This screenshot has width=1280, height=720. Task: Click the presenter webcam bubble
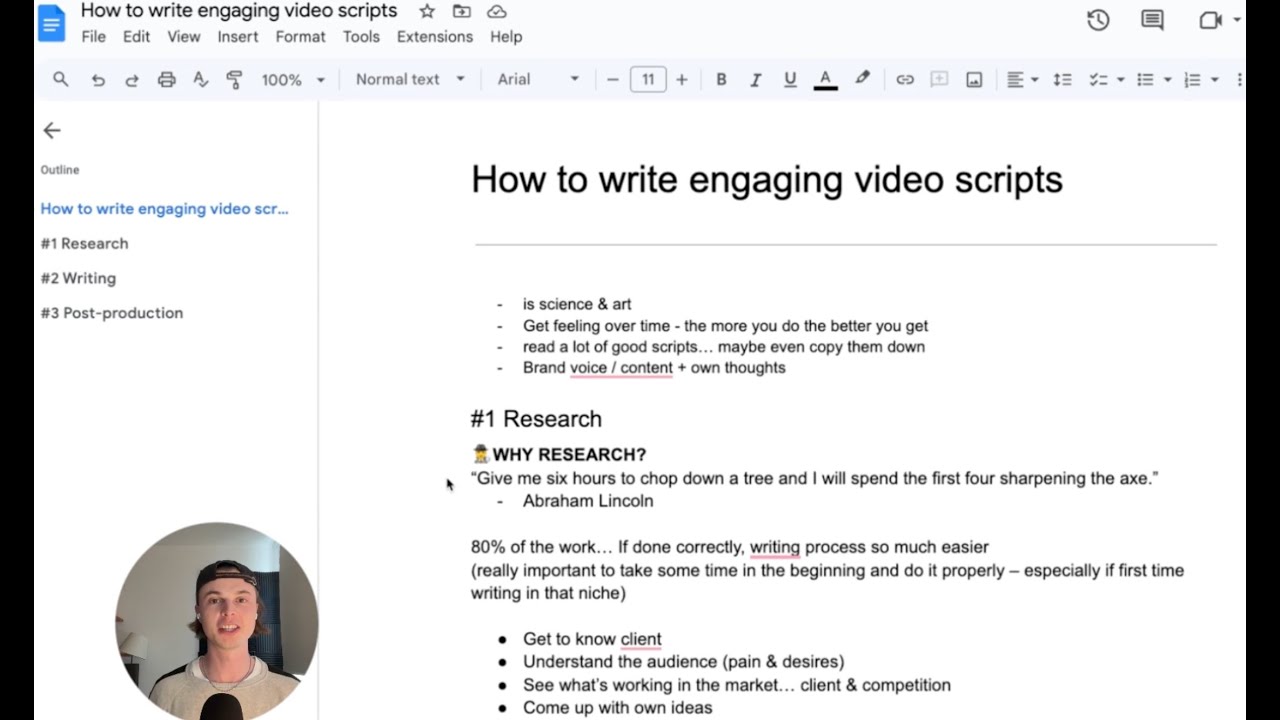point(216,621)
